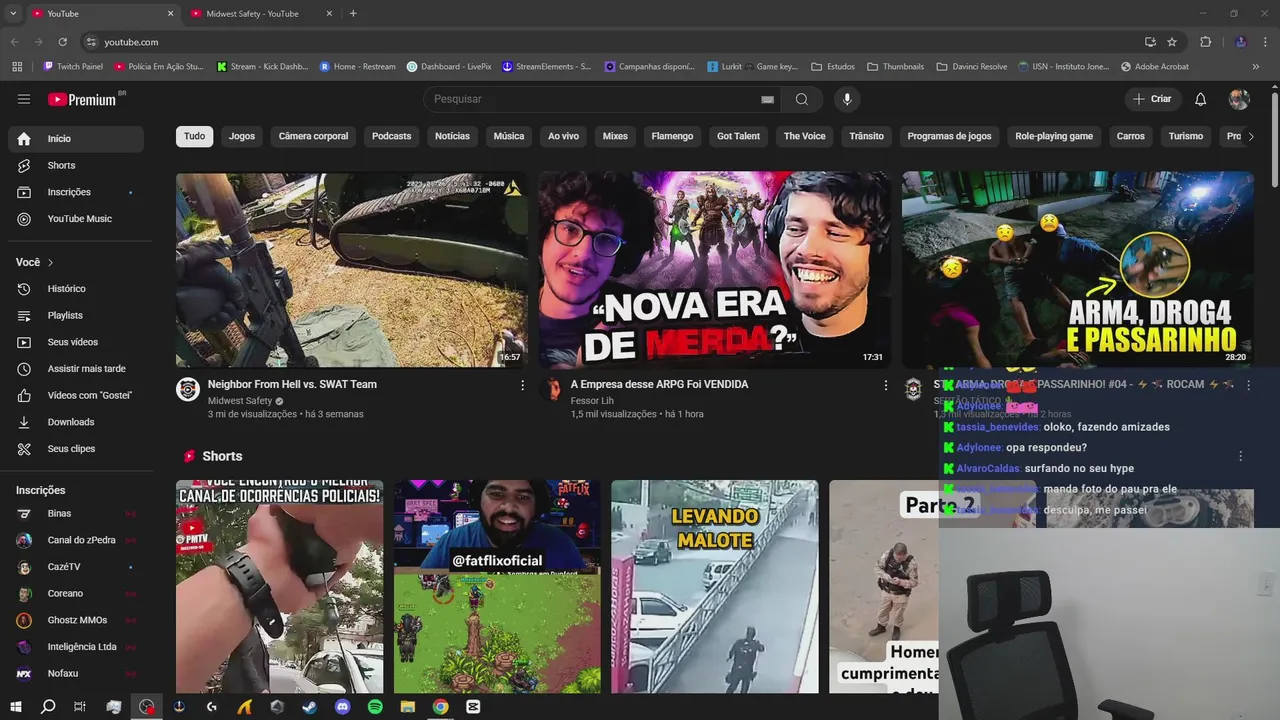Screen dimensions: 1280x720
Task: Select the Música category chip
Action: click(508, 136)
